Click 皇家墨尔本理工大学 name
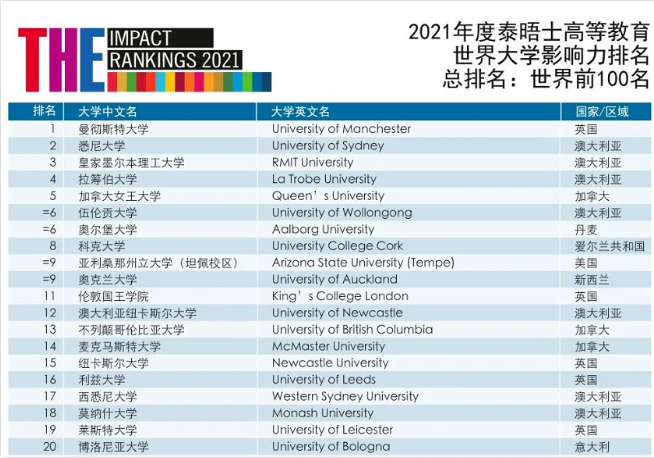The image size is (654, 458). 131,163
